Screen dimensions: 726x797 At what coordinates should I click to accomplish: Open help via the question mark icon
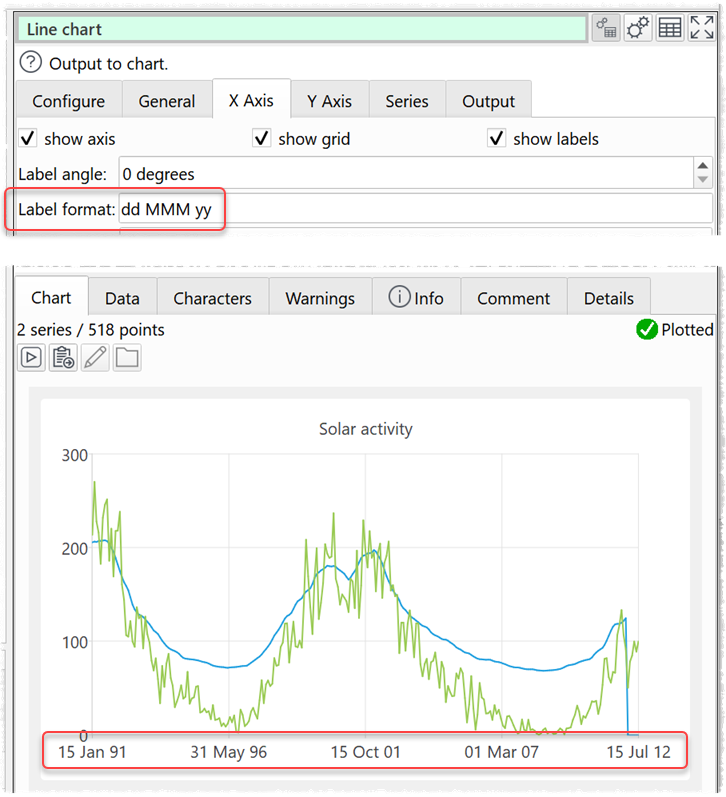click(x=31, y=63)
